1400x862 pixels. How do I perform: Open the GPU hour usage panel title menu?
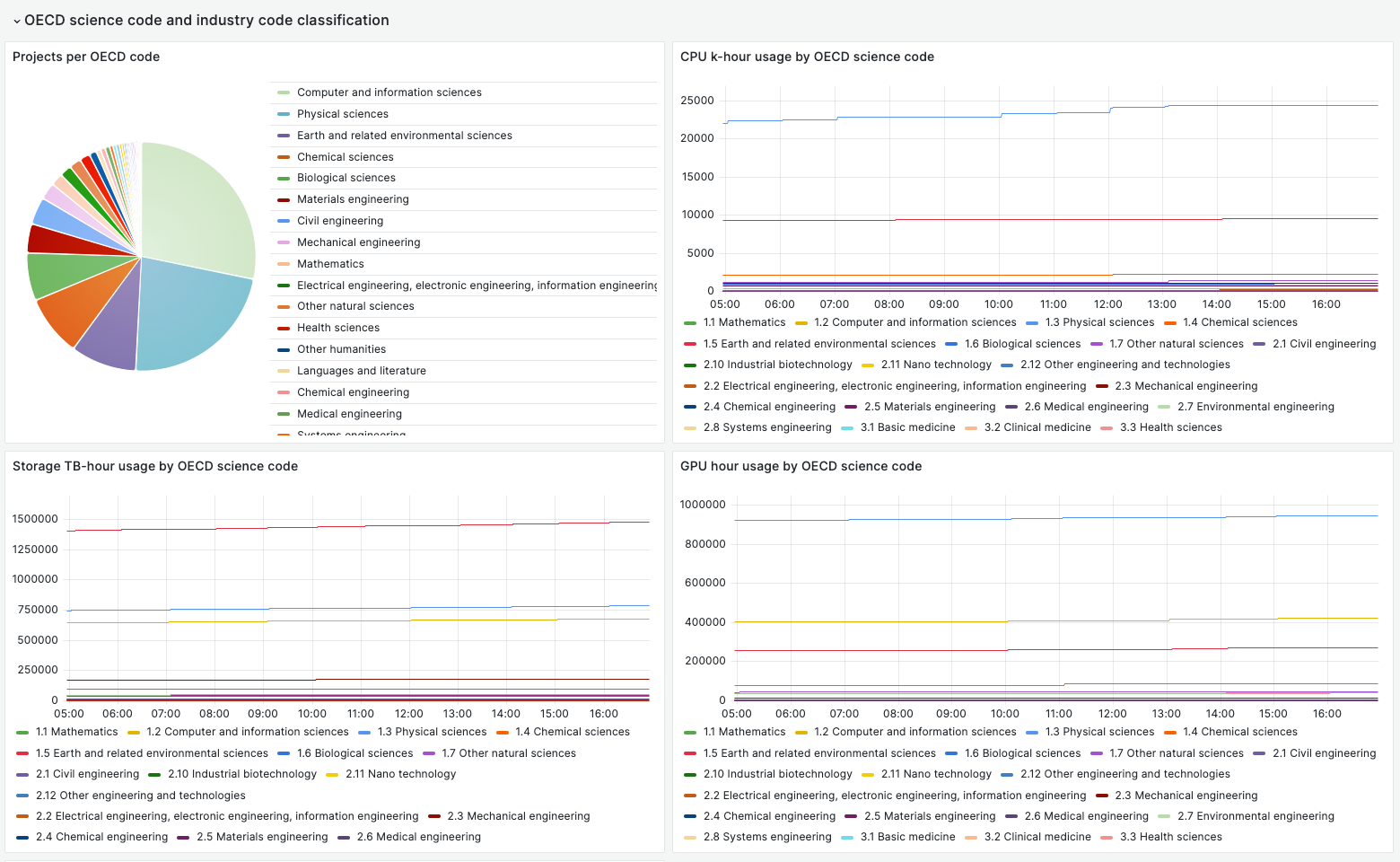pyautogui.click(x=801, y=466)
